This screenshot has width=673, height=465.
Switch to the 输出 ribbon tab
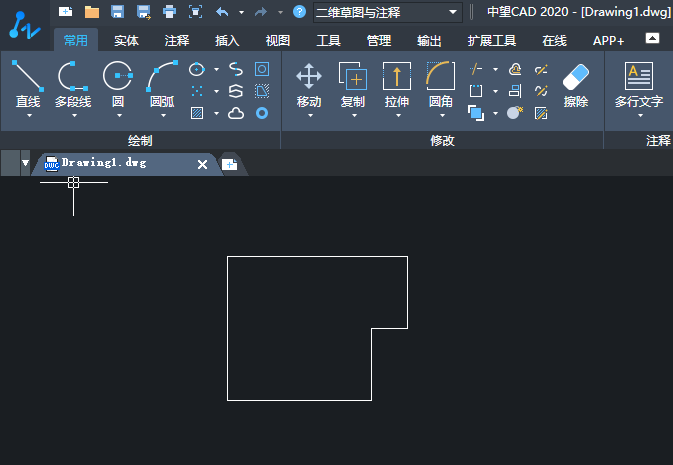click(429, 40)
